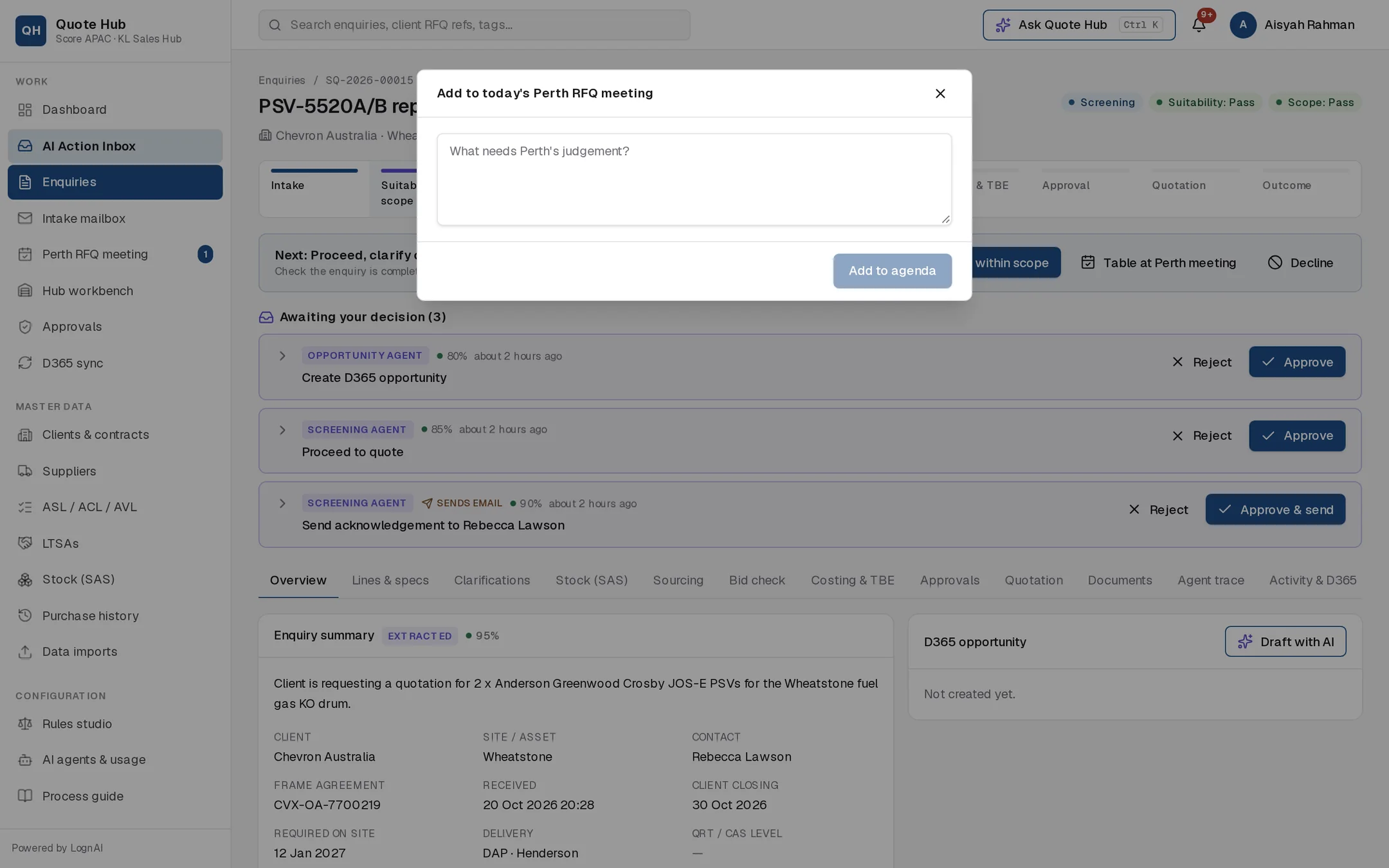Open Rules studio scales icon
Screen dimensions: 1389x868
point(25,723)
